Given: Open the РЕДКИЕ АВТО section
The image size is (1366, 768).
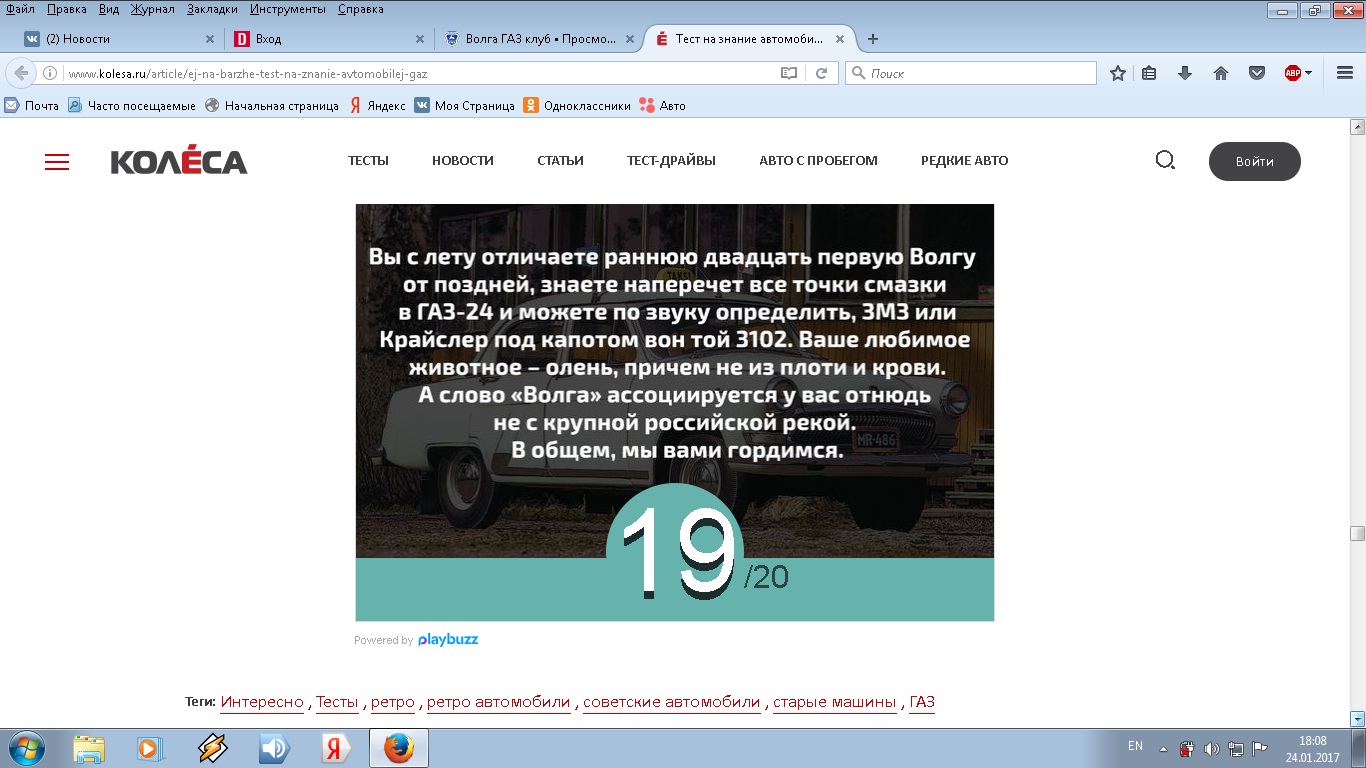Looking at the screenshot, I should pyautogui.click(x=964, y=160).
